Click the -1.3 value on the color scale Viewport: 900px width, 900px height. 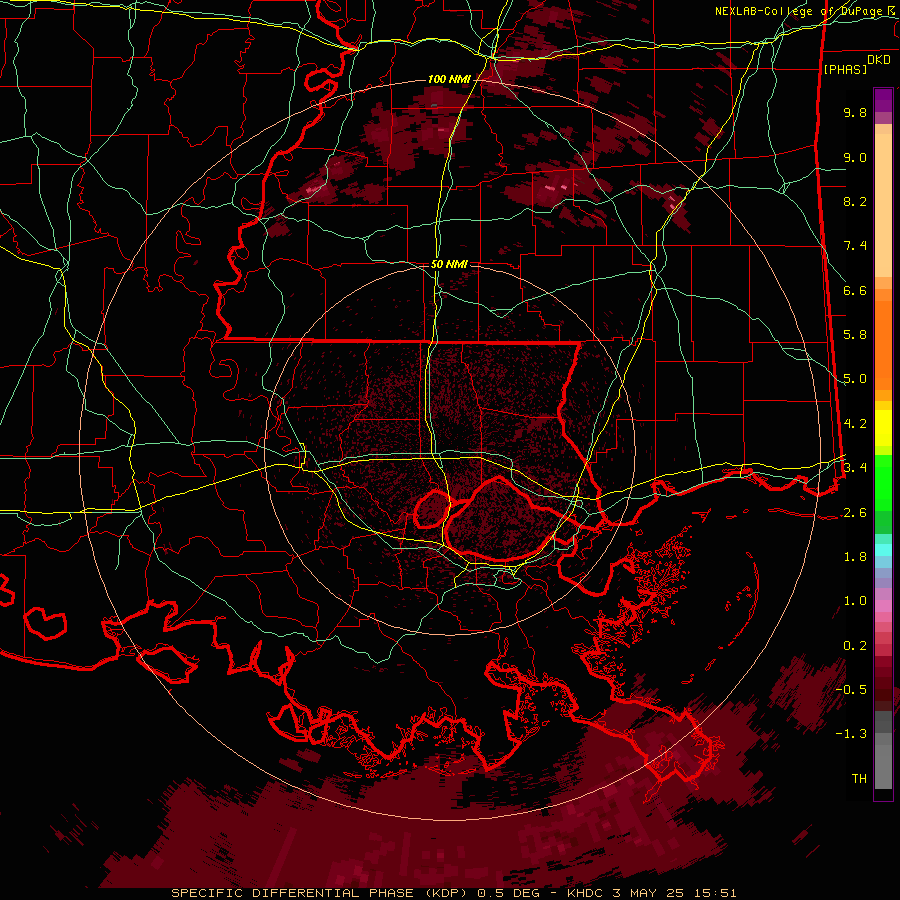851,734
